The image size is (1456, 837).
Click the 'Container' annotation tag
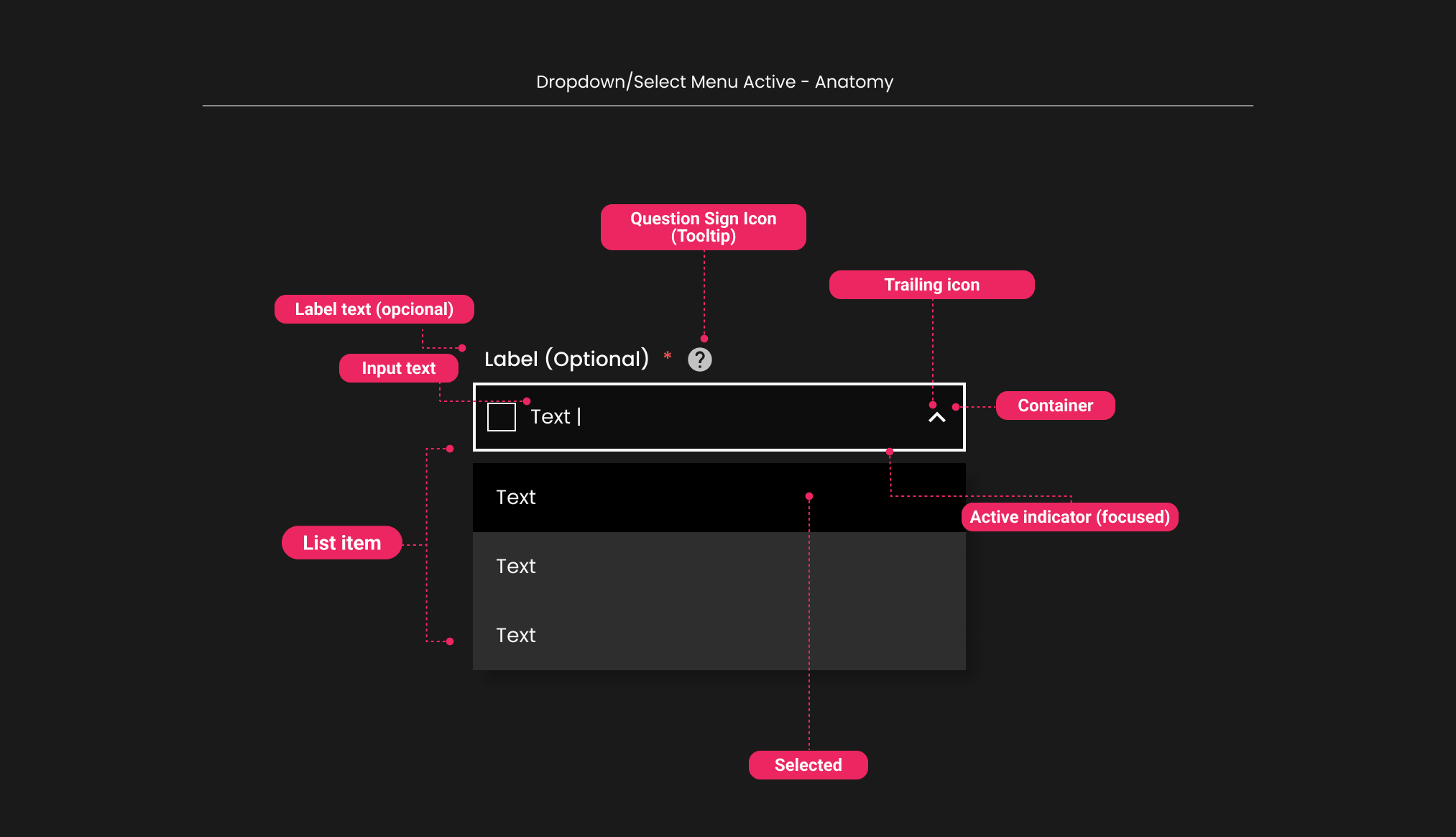[1056, 406]
